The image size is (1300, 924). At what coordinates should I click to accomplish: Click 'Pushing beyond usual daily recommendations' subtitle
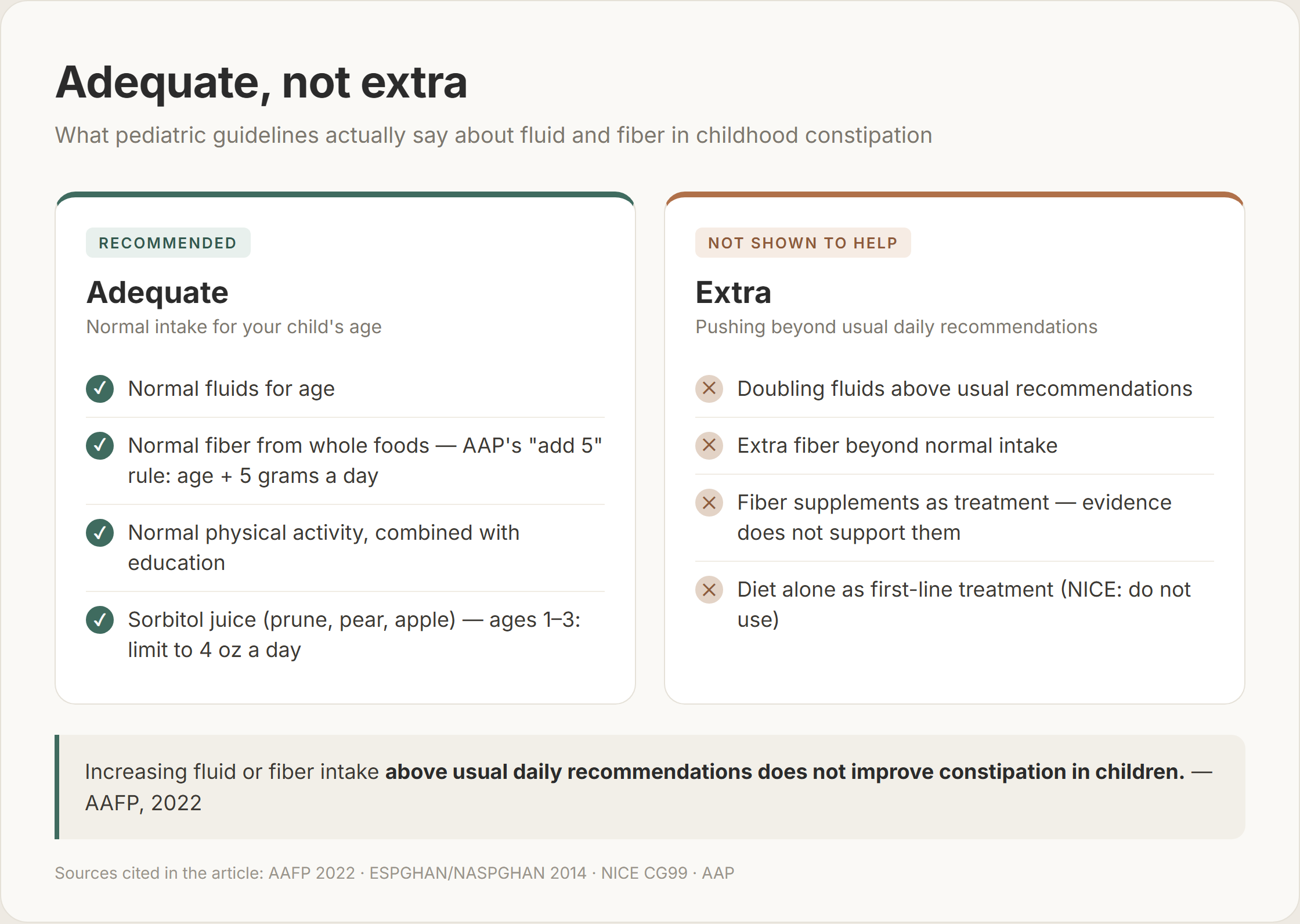coord(897,327)
